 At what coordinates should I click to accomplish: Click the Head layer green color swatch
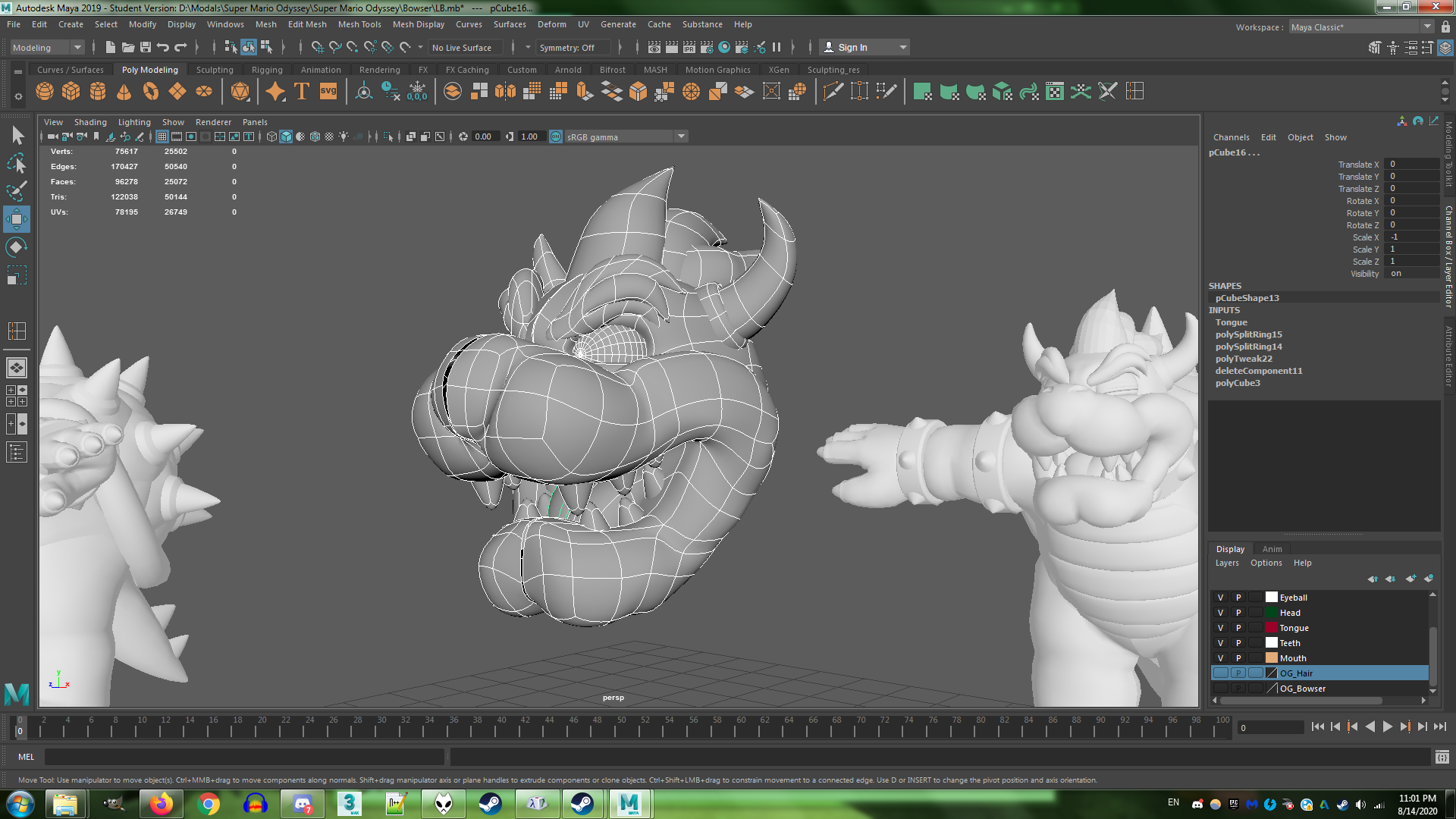click(x=1272, y=613)
